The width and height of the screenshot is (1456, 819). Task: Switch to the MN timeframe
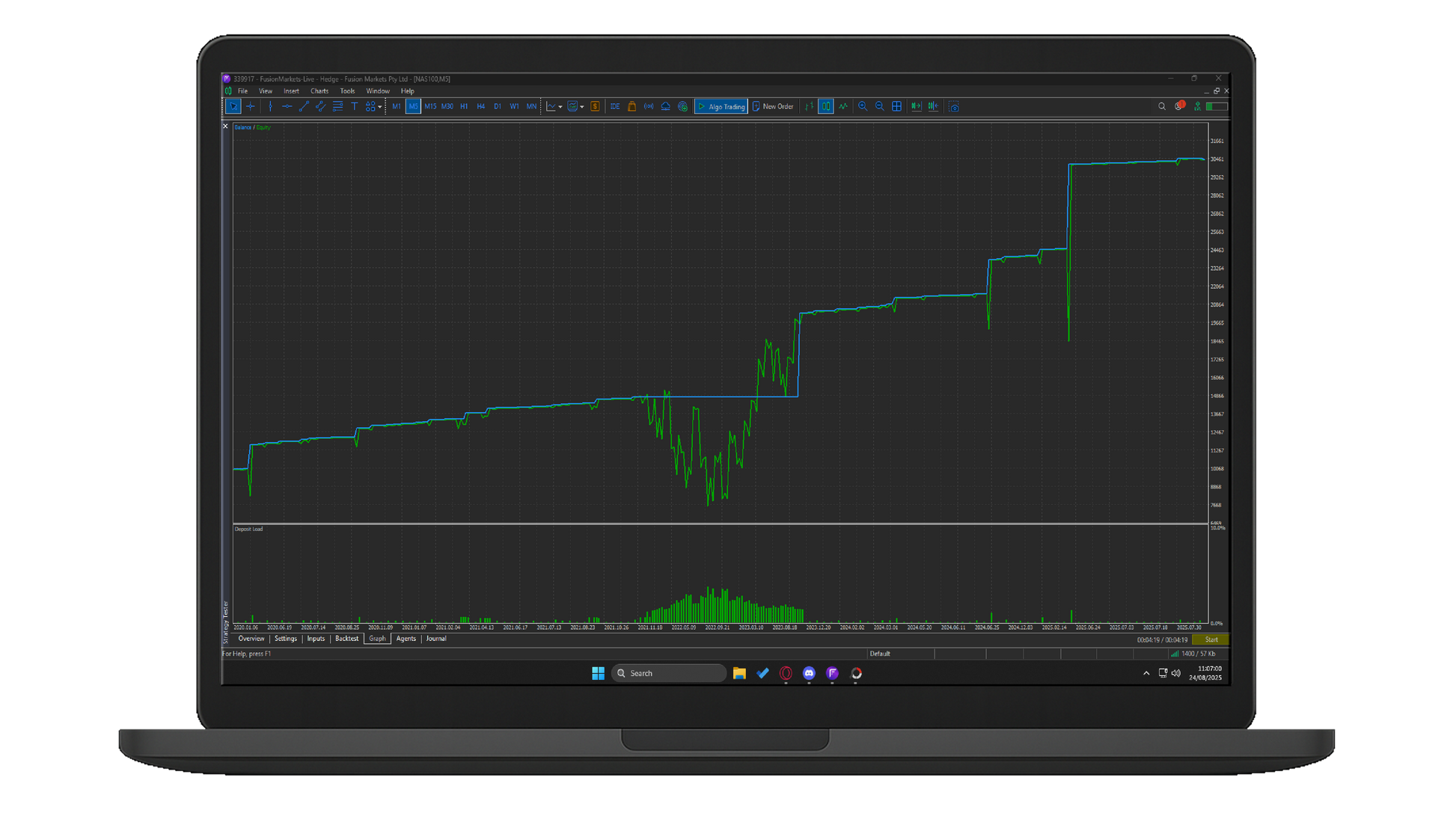point(531,106)
